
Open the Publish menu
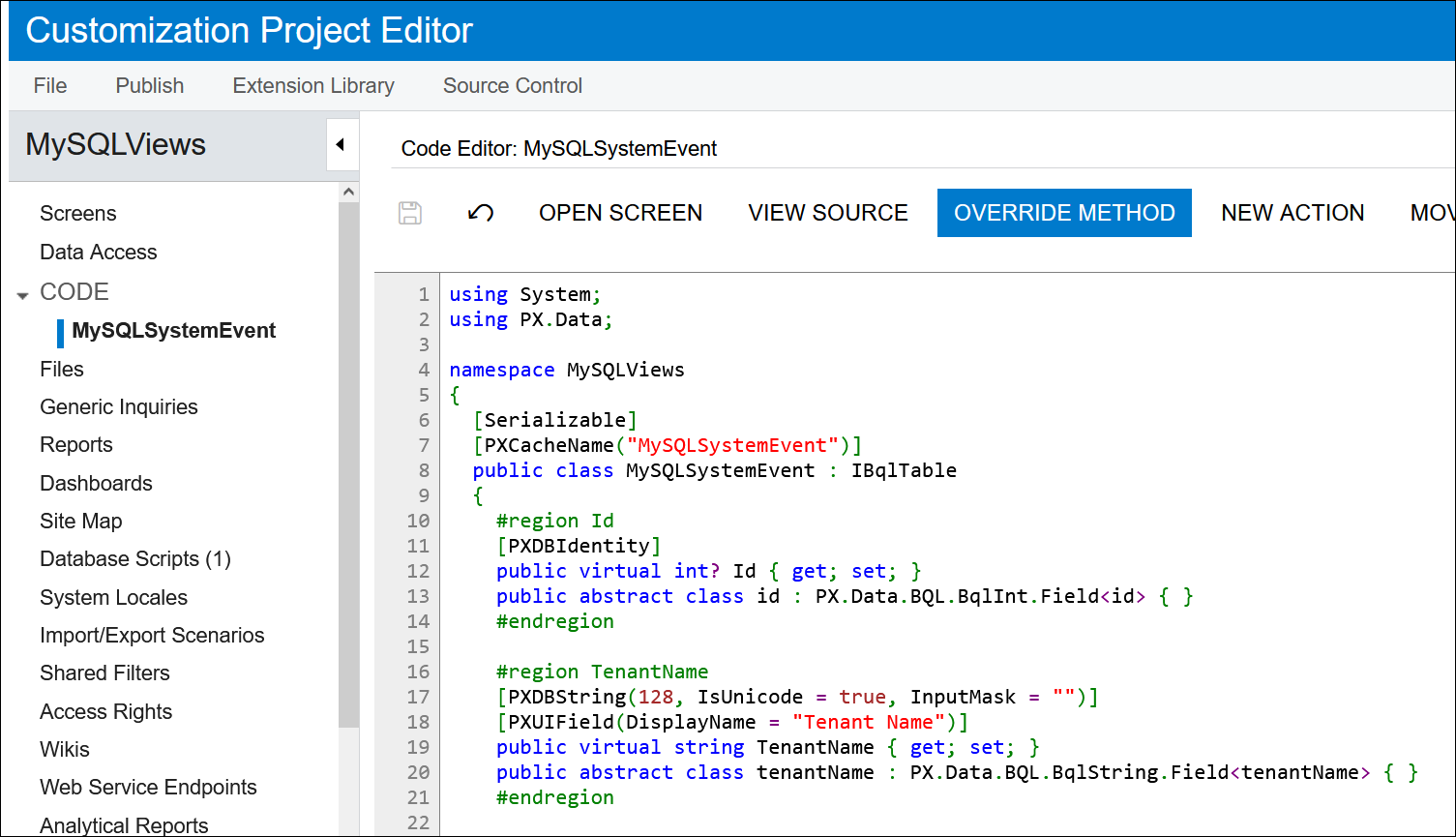tap(149, 85)
